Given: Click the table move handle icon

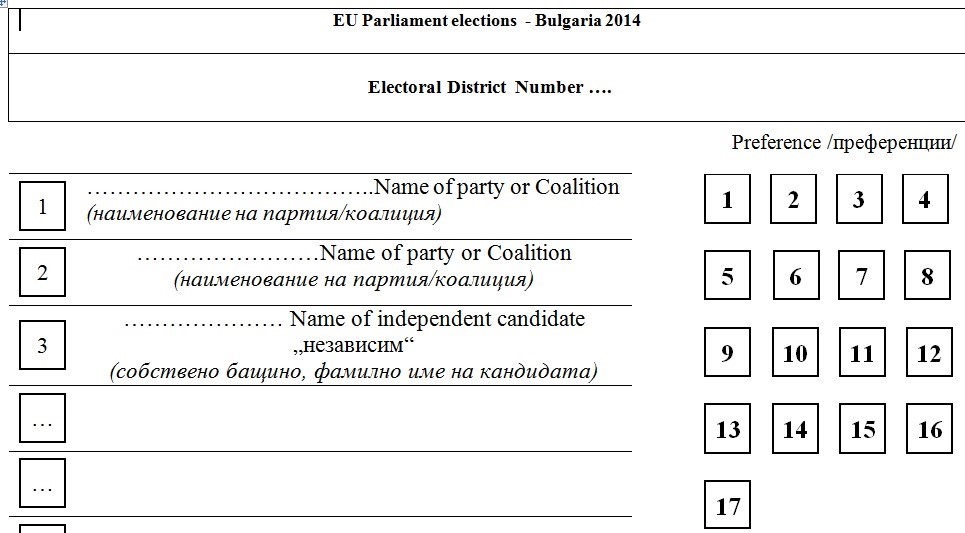Looking at the screenshot, I should (3, 3).
